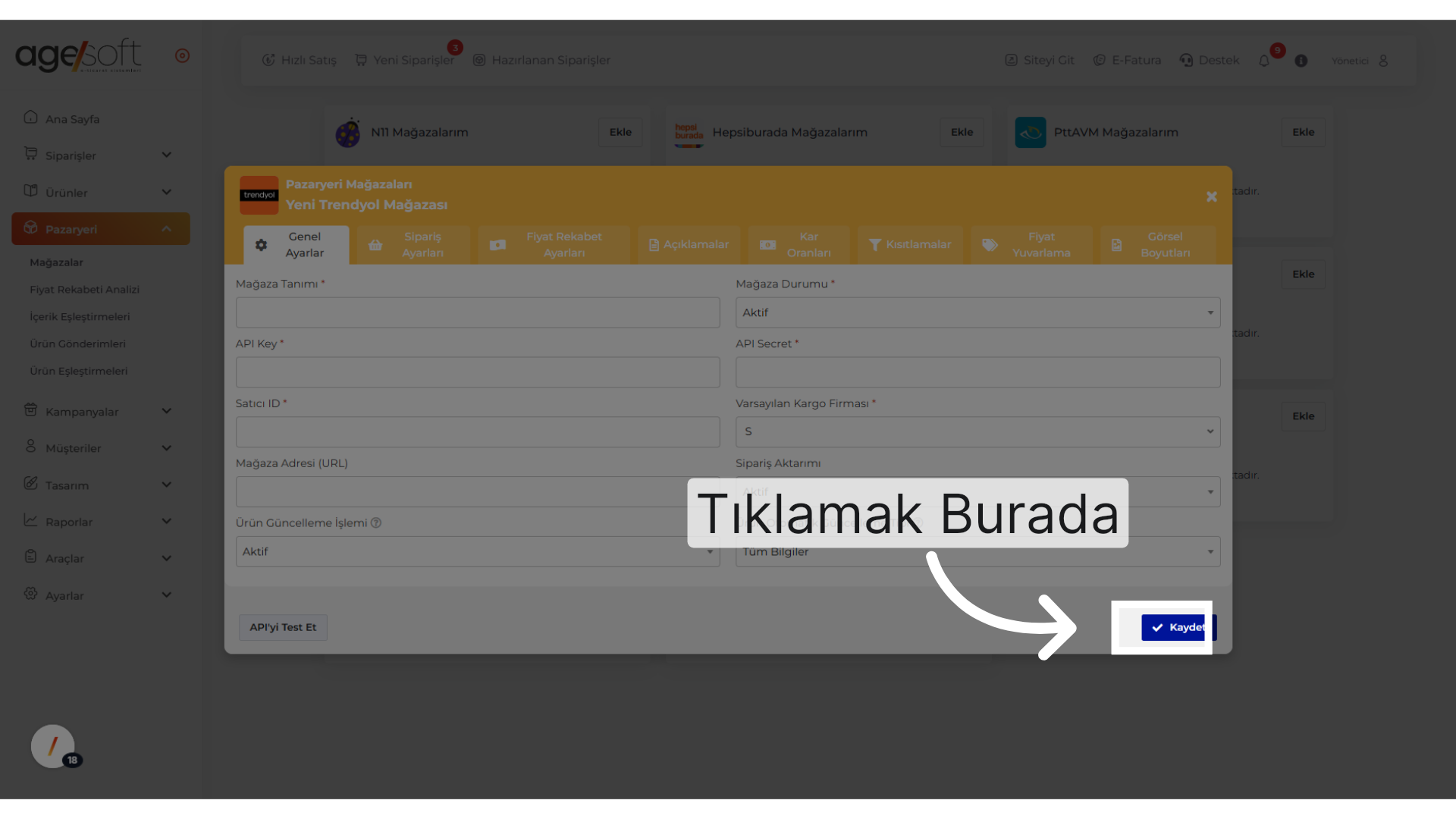Screen dimensions: 1456x819
Task: Open notifications bell icon
Action: [1264, 61]
